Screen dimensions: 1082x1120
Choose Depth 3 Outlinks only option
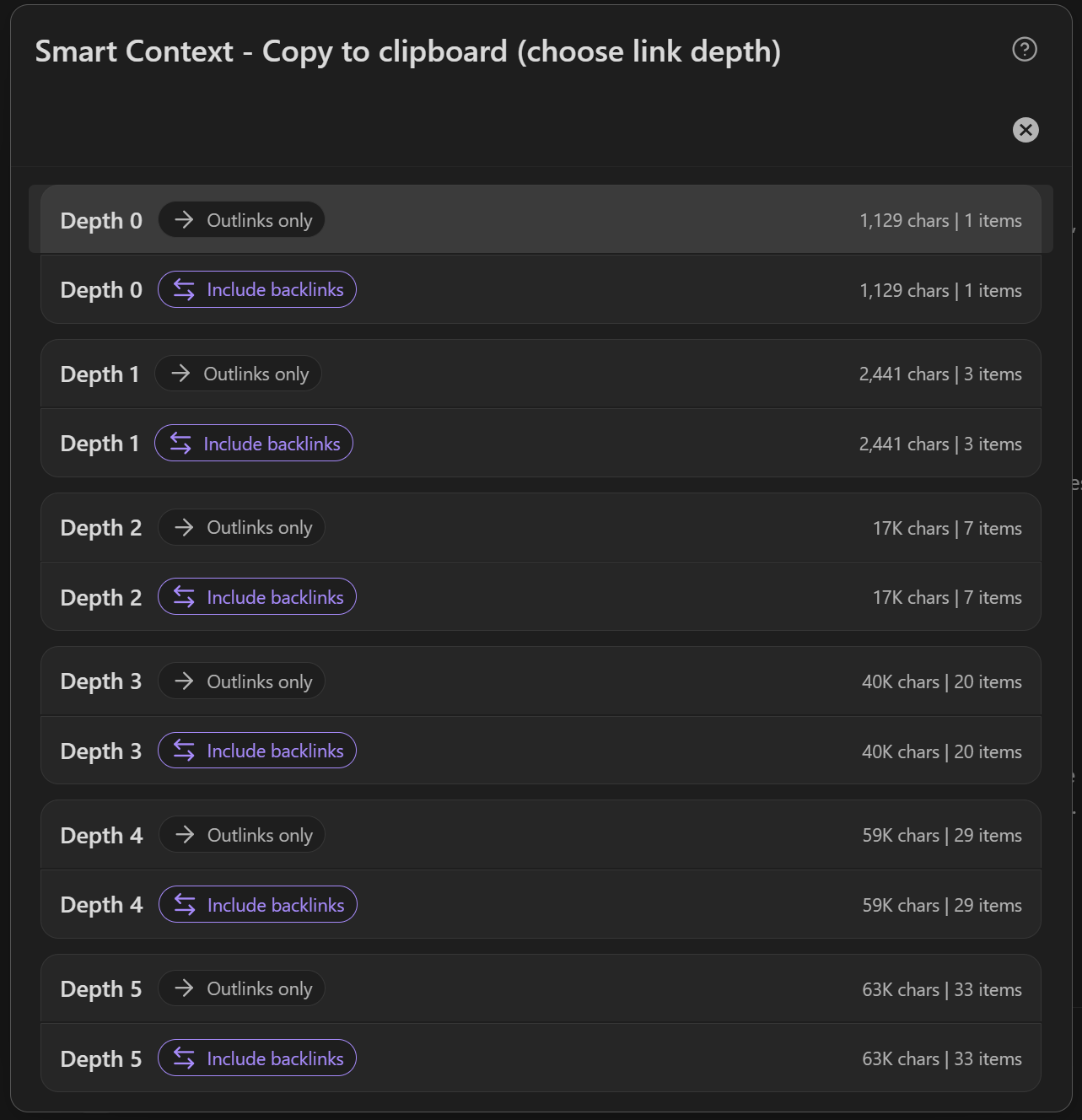(242, 681)
